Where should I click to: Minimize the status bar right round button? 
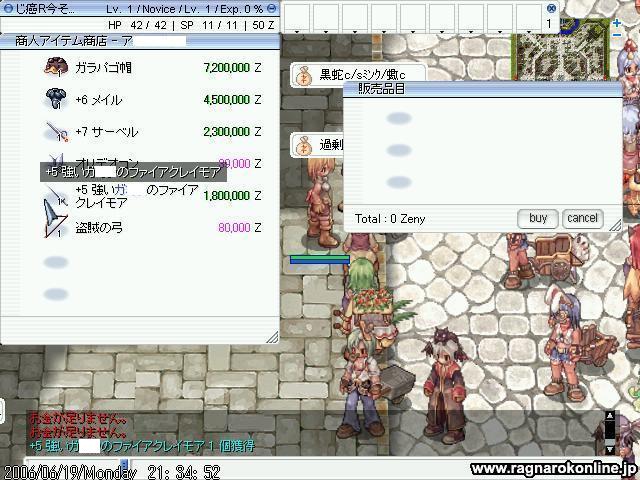272,8
